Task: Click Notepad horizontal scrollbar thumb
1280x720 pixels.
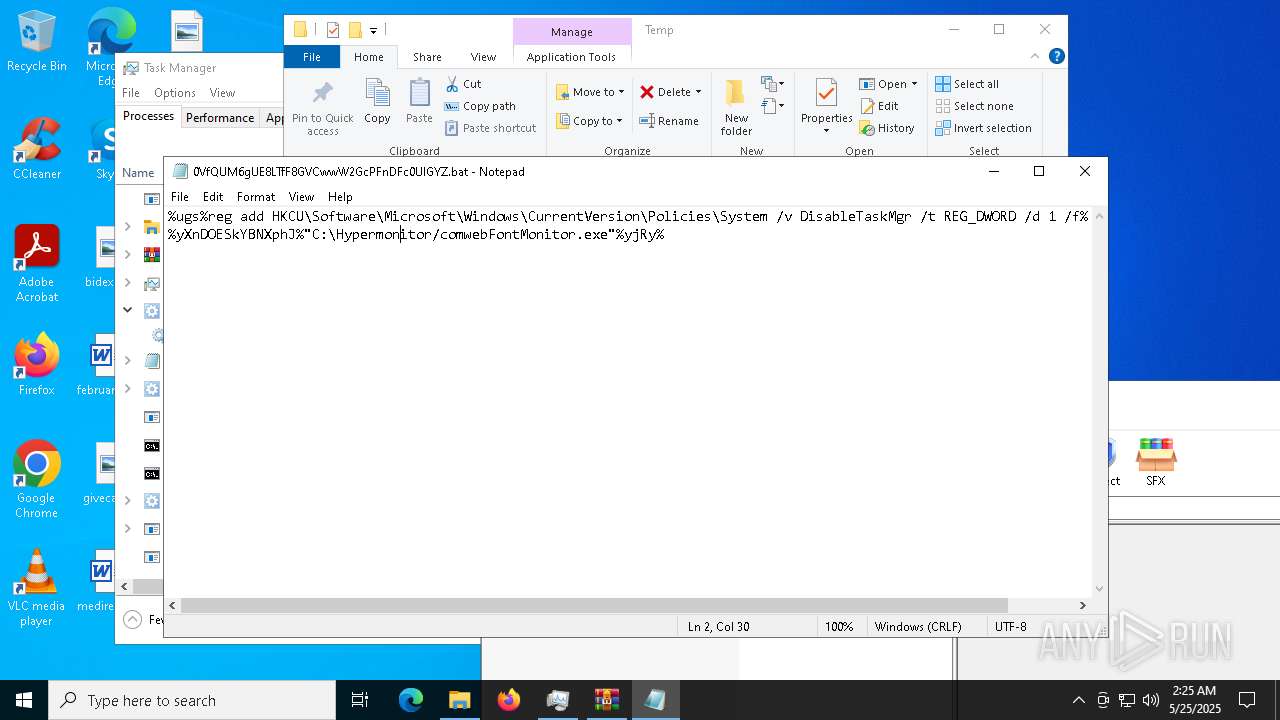Action: click(594, 605)
